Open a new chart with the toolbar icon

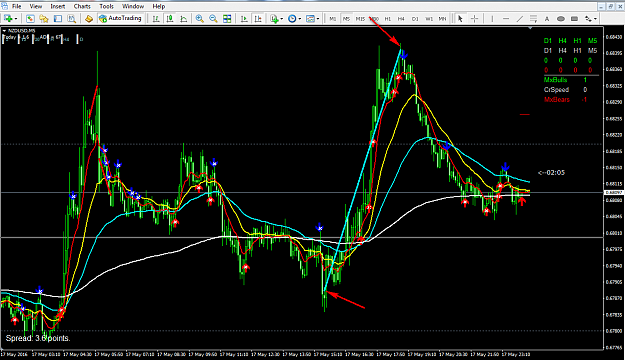(x=8, y=18)
